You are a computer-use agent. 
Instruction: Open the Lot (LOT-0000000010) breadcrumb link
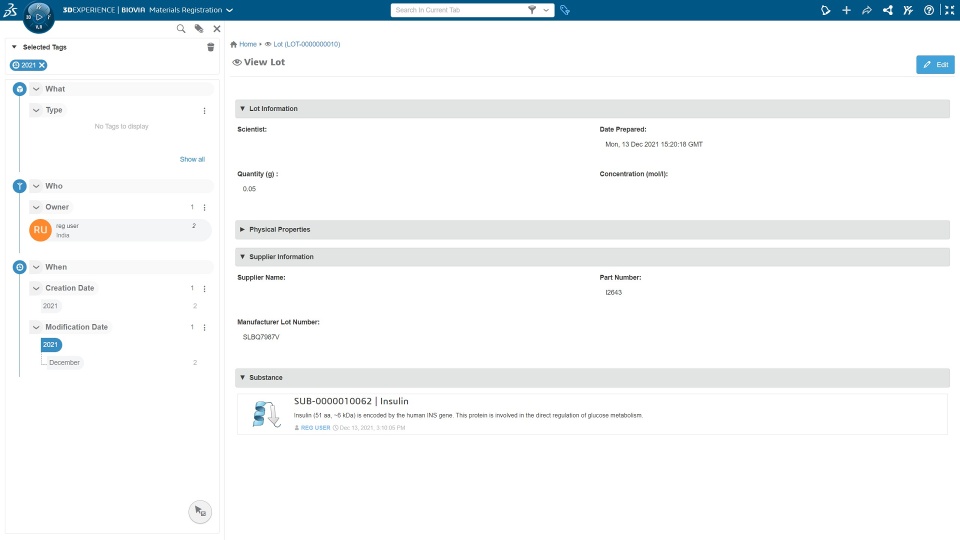point(307,44)
